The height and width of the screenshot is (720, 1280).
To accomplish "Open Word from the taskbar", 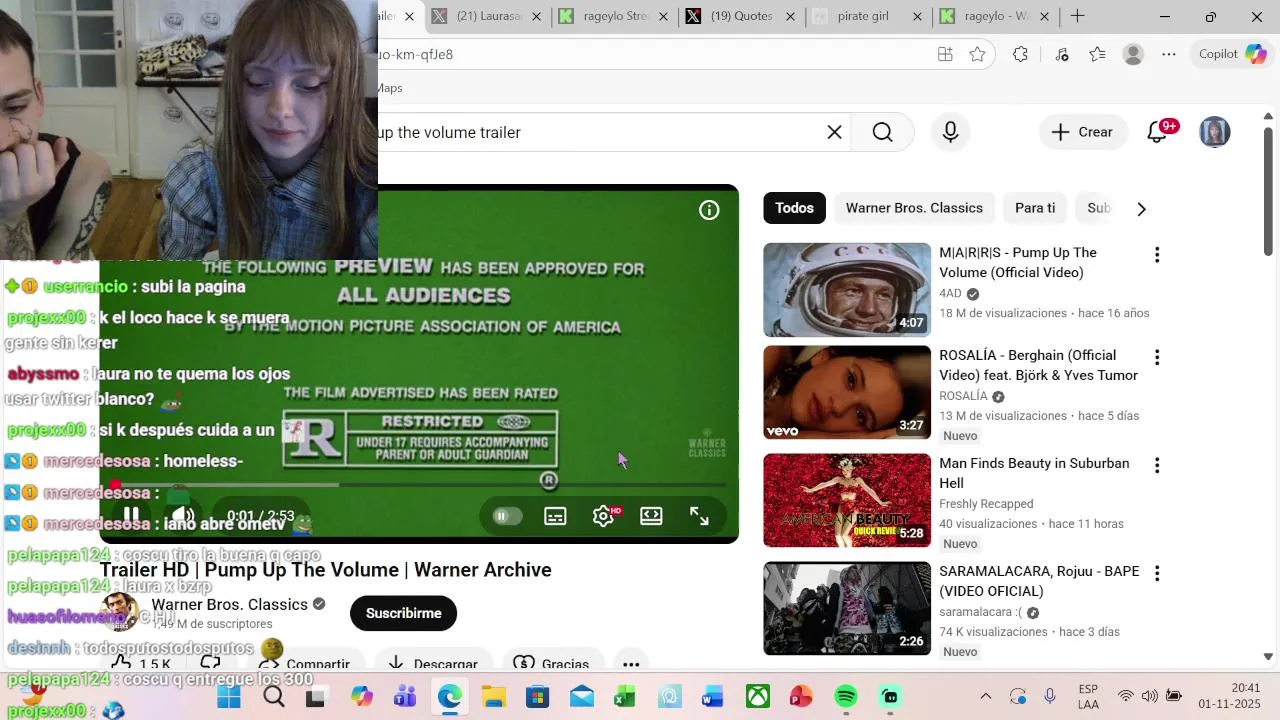I will 713,697.
